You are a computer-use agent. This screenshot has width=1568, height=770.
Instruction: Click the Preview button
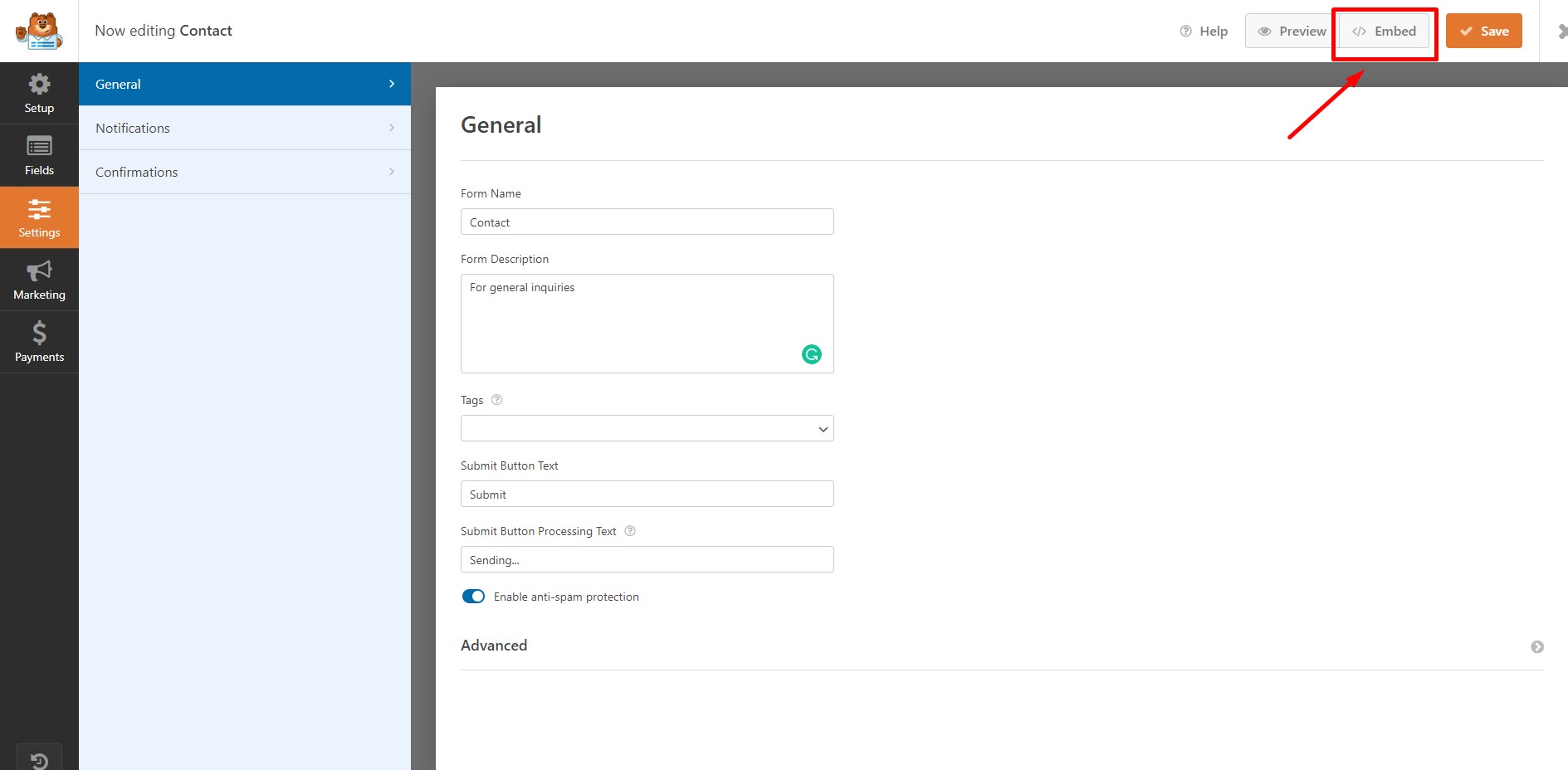click(1292, 31)
